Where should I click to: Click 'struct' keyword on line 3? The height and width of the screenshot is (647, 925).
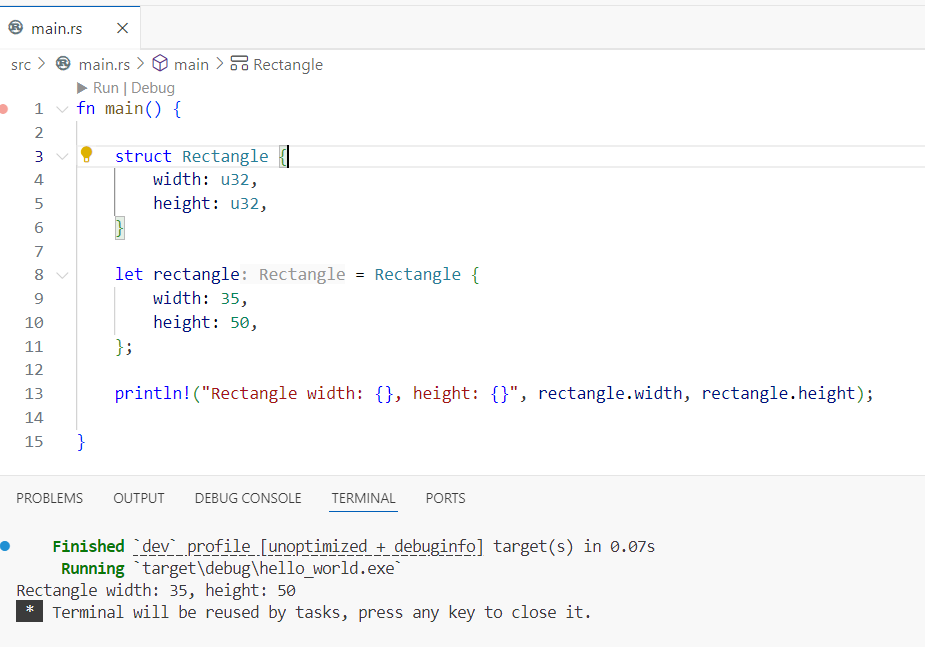tap(143, 156)
